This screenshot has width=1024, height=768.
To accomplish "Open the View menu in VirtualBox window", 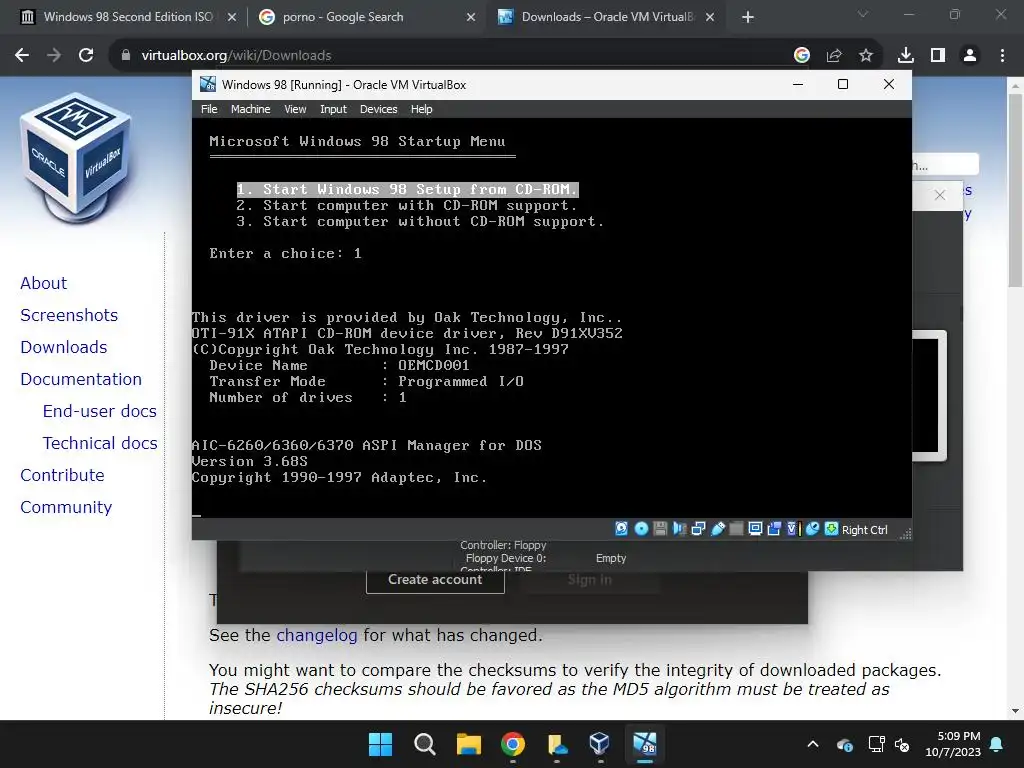I will click(x=295, y=109).
